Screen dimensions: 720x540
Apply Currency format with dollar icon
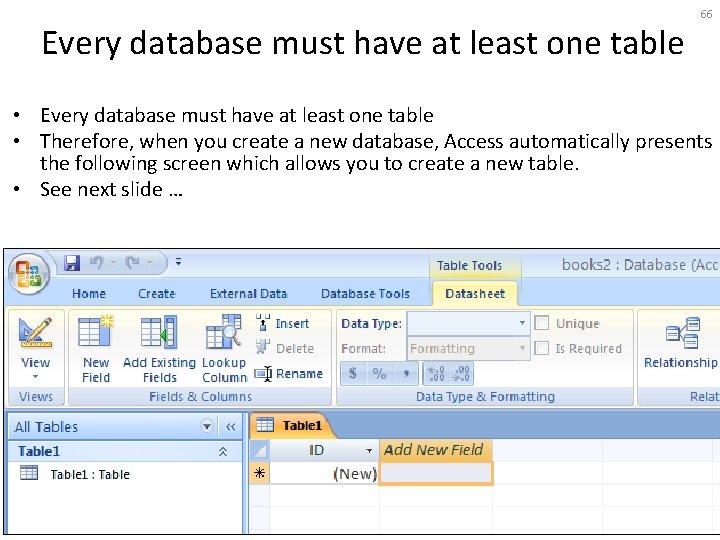(353, 373)
